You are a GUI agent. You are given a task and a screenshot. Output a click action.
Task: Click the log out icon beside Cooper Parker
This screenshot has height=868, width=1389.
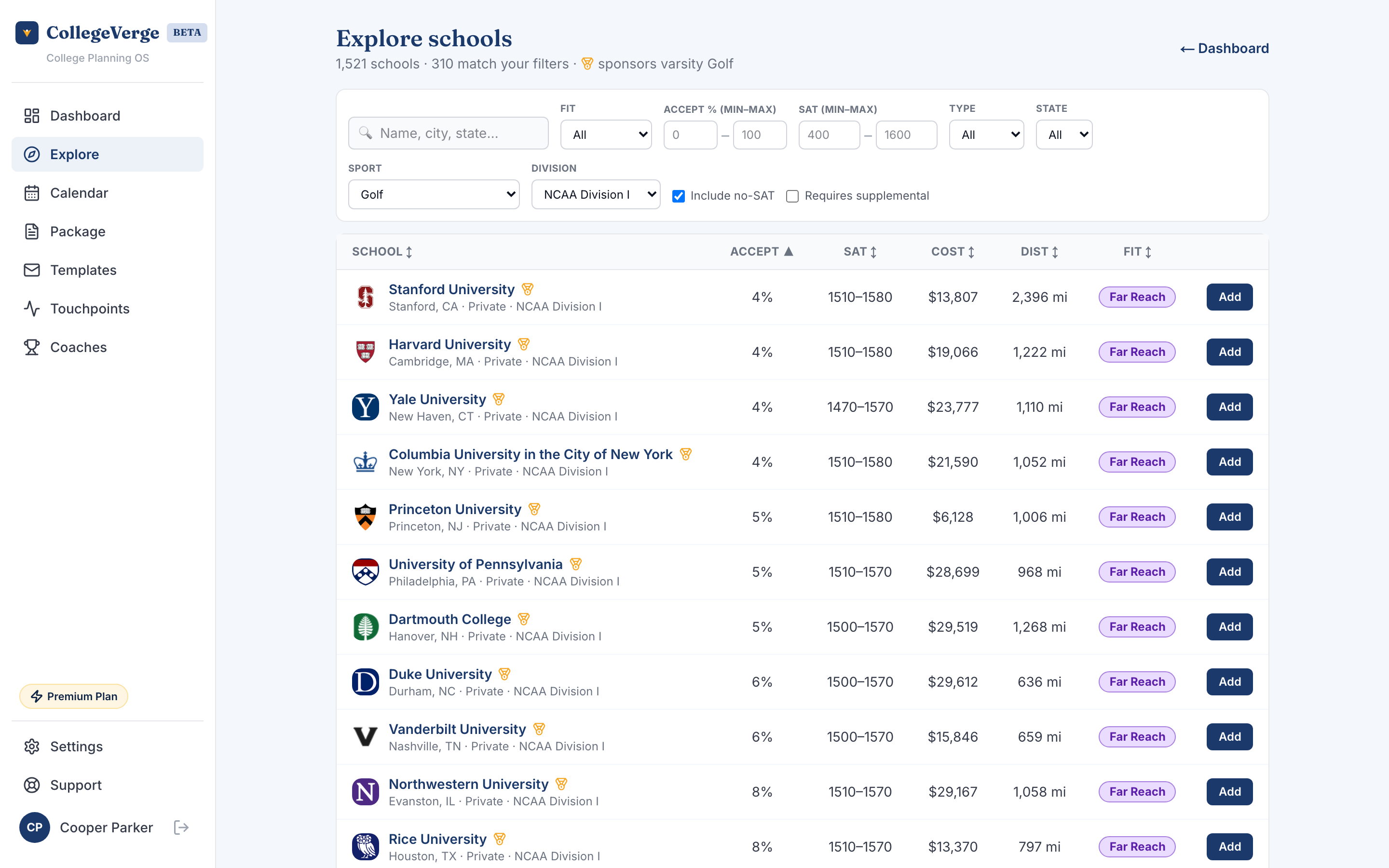181,827
